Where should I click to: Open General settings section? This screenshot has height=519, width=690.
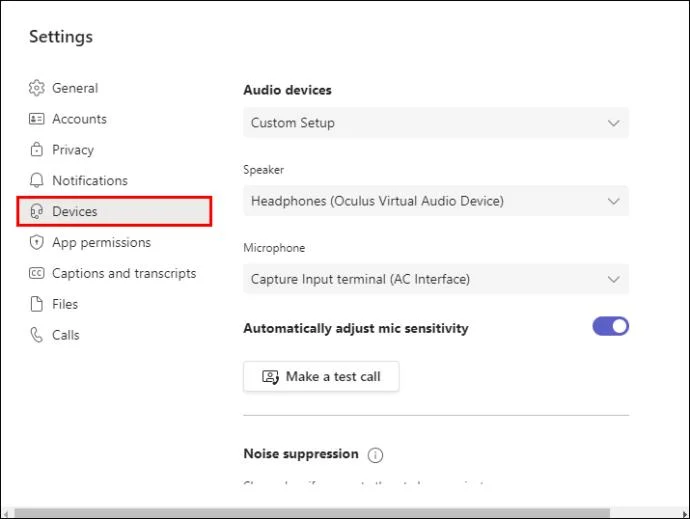click(x=75, y=88)
